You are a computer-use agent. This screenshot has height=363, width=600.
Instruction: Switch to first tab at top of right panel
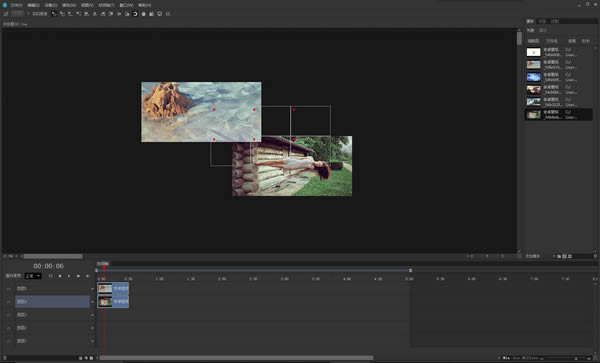pyautogui.click(x=530, y=21)
